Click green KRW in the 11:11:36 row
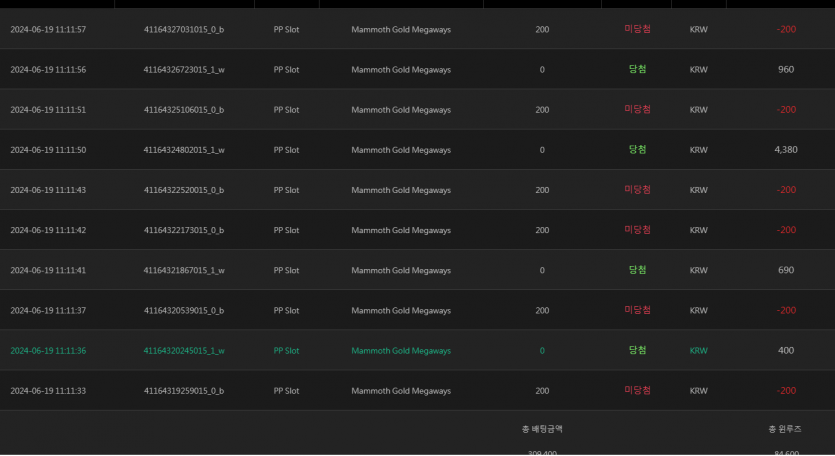Screen dimensions: 835x456 (699, 351)
